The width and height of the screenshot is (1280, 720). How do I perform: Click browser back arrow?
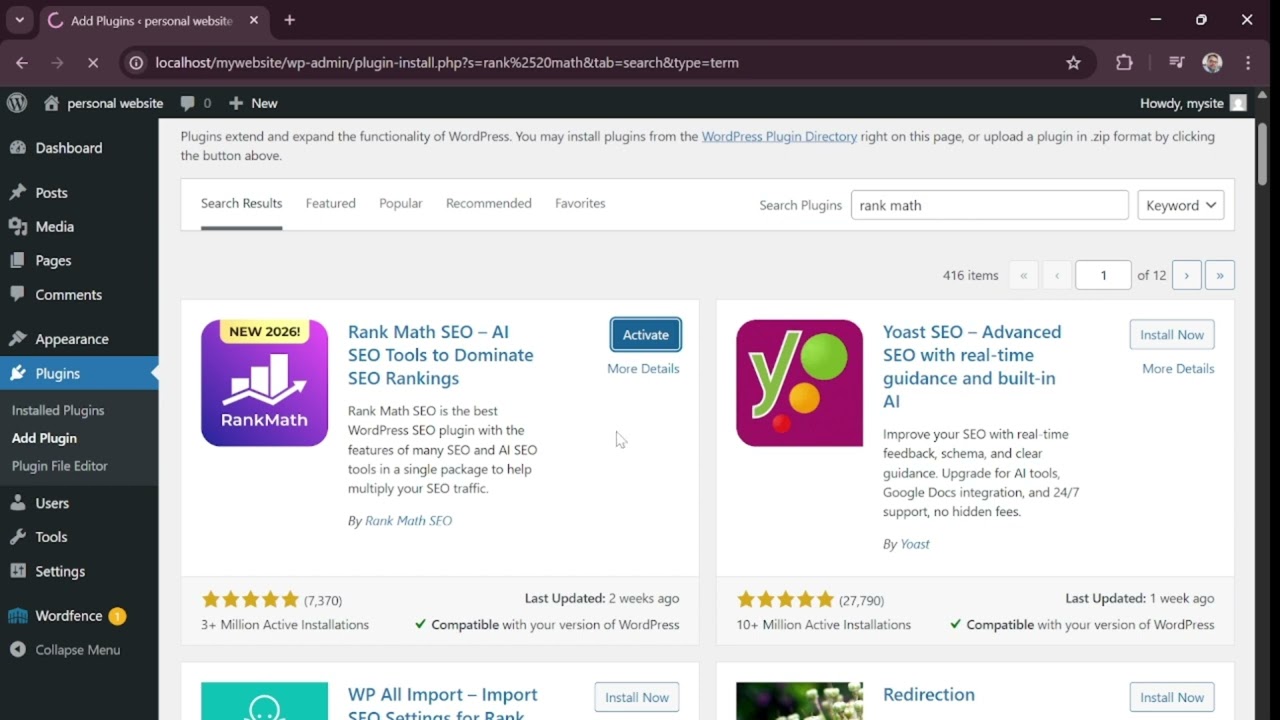[22, 63]
